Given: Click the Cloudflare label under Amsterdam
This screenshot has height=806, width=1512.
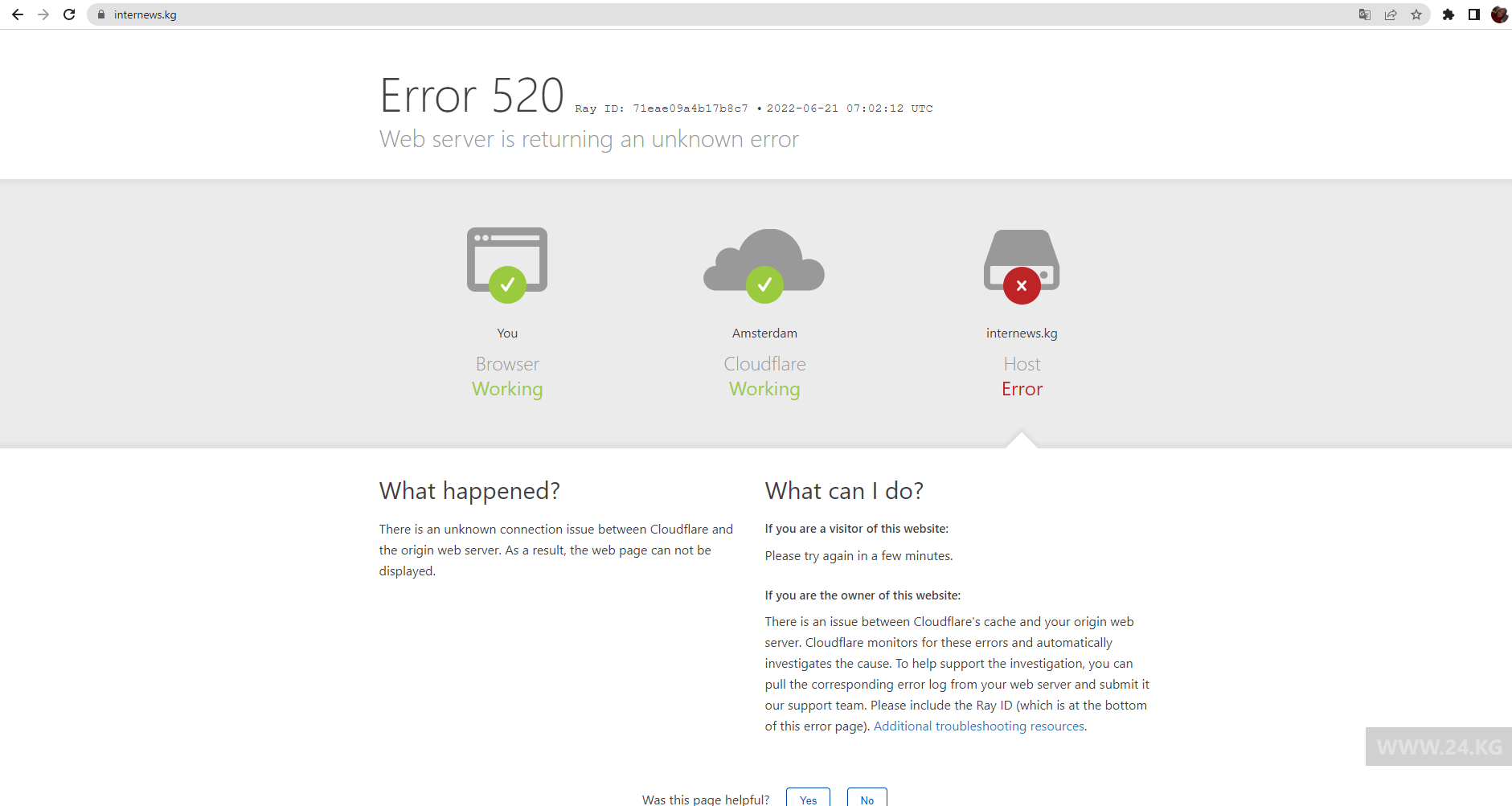Looking at the screenshot, I should click(764, 364).
